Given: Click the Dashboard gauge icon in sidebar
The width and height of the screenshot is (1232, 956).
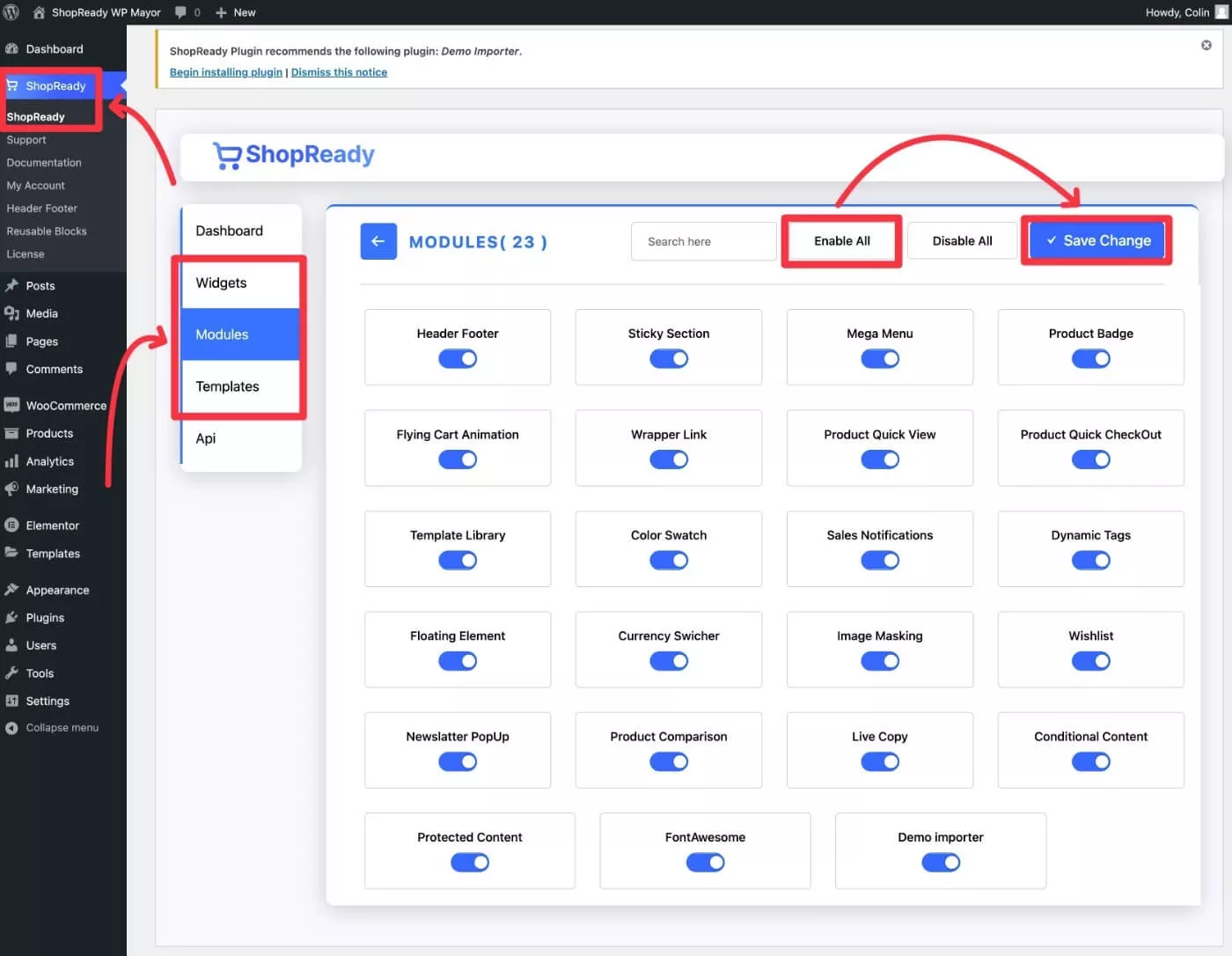Looking at the screenshot, I should click(11, 49).
